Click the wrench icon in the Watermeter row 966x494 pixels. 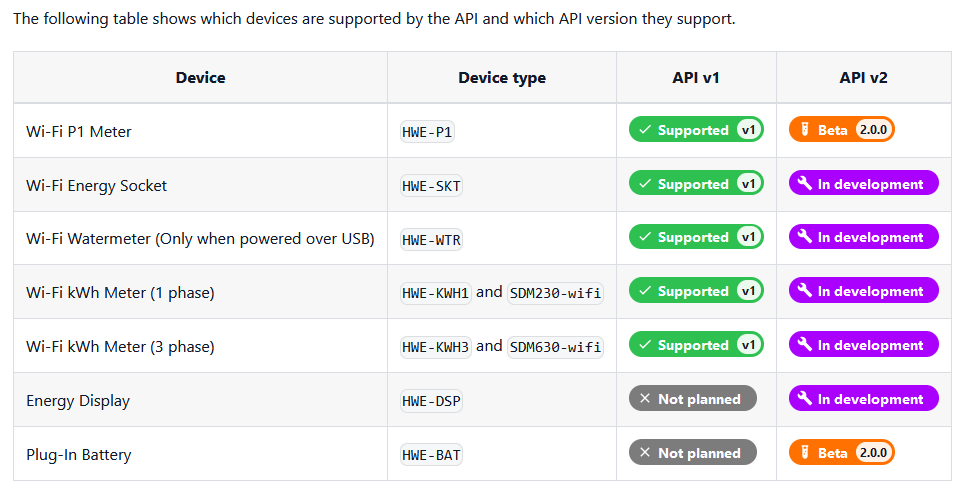805,236
